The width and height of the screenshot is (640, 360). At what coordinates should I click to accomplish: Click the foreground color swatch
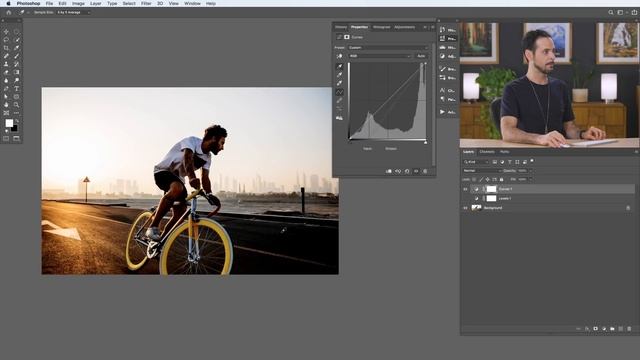pos(9,123)
